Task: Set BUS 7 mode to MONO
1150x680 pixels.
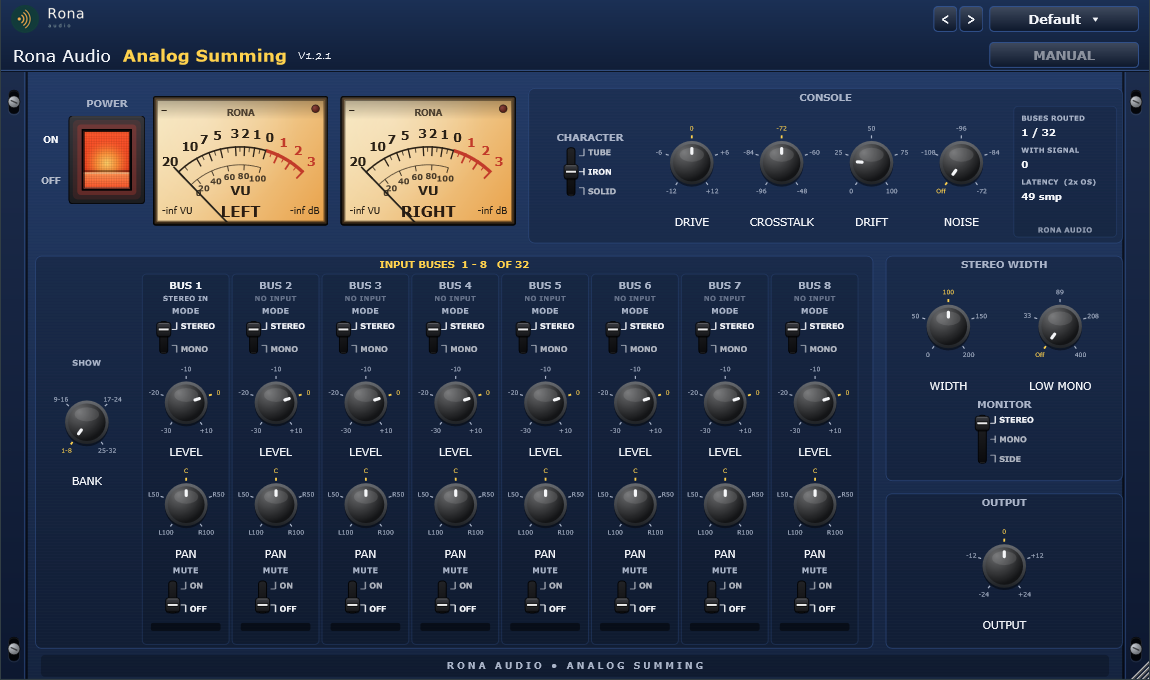Action: pos(733,349)
